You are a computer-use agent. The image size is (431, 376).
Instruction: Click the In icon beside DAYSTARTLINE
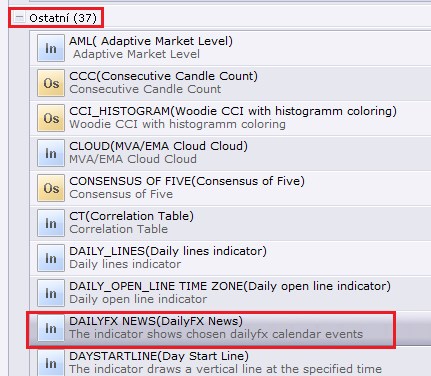(51, 363)
